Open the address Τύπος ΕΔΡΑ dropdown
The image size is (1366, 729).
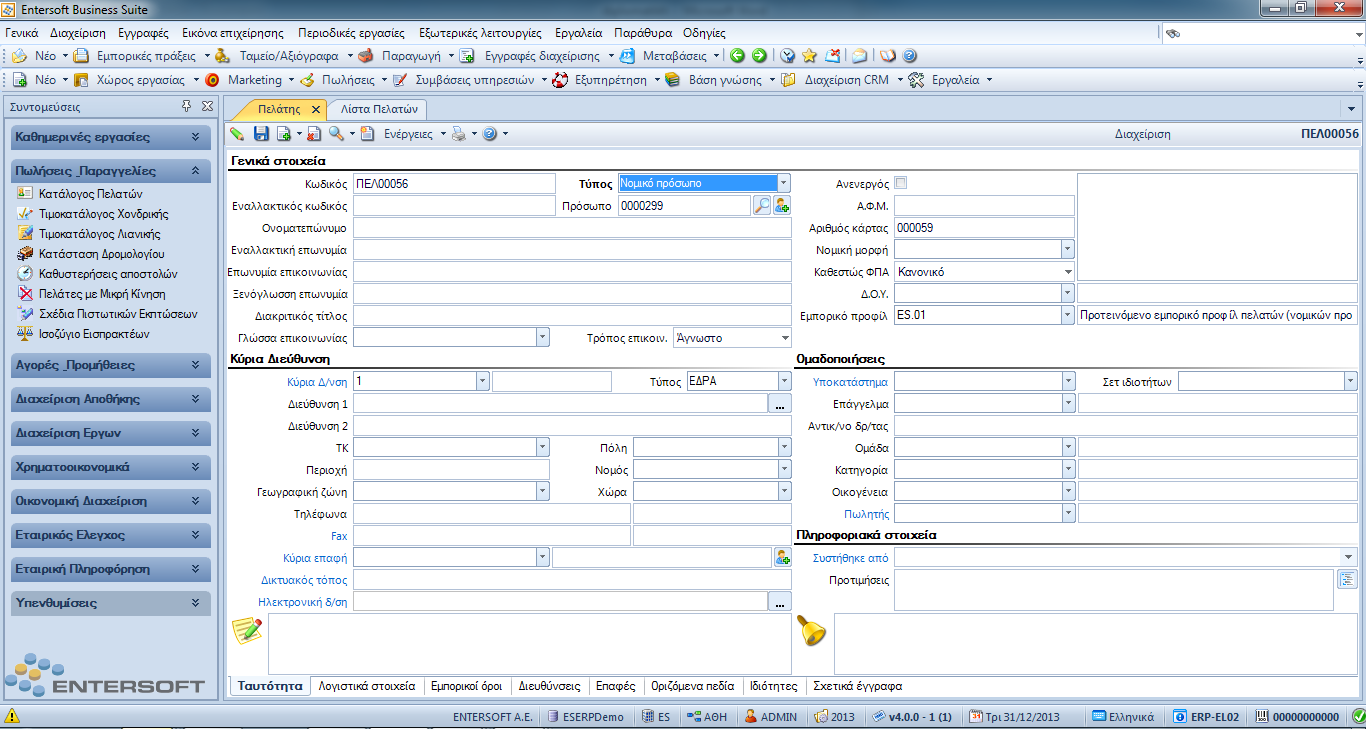(784, 381)
